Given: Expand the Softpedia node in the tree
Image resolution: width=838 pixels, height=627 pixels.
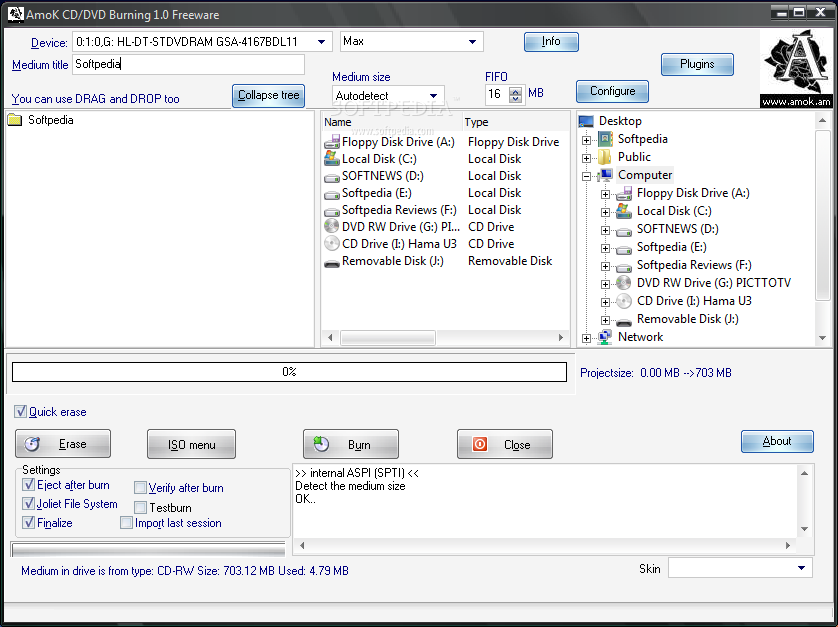Looking at the screenshot, I should [x=586, y=141].
